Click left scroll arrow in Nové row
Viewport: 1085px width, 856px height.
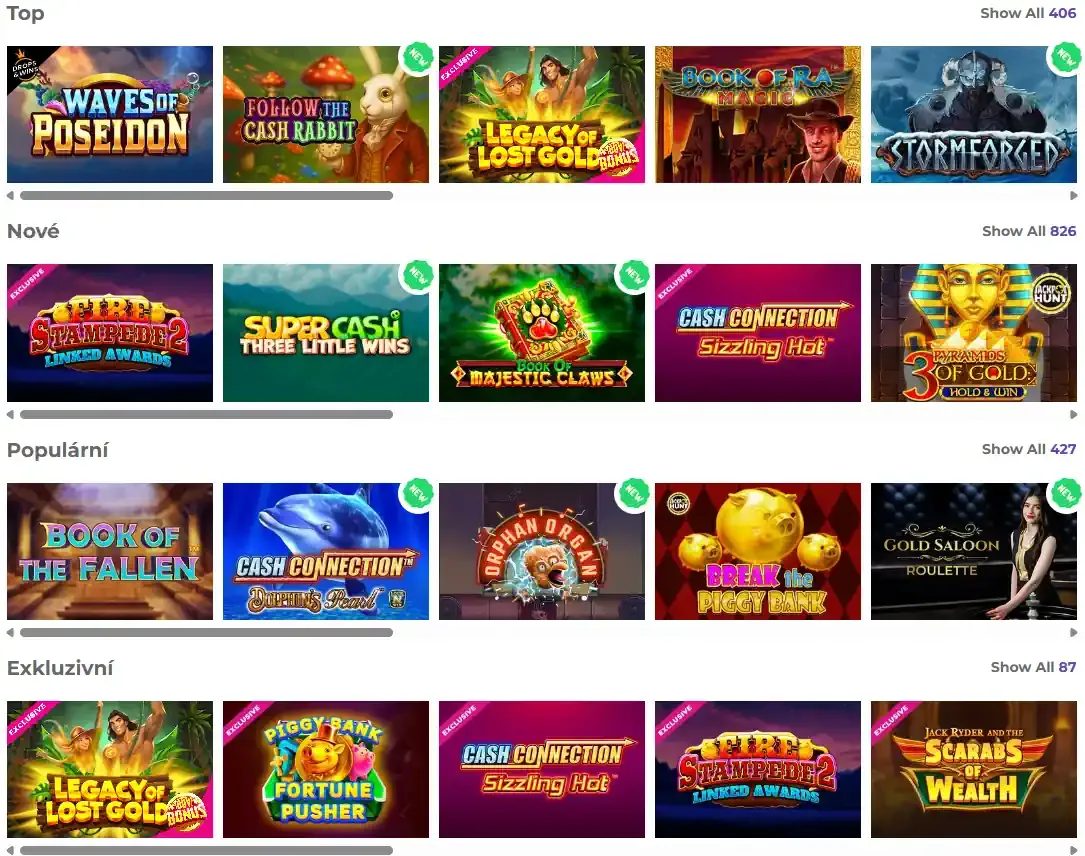[x=10, y=415]
